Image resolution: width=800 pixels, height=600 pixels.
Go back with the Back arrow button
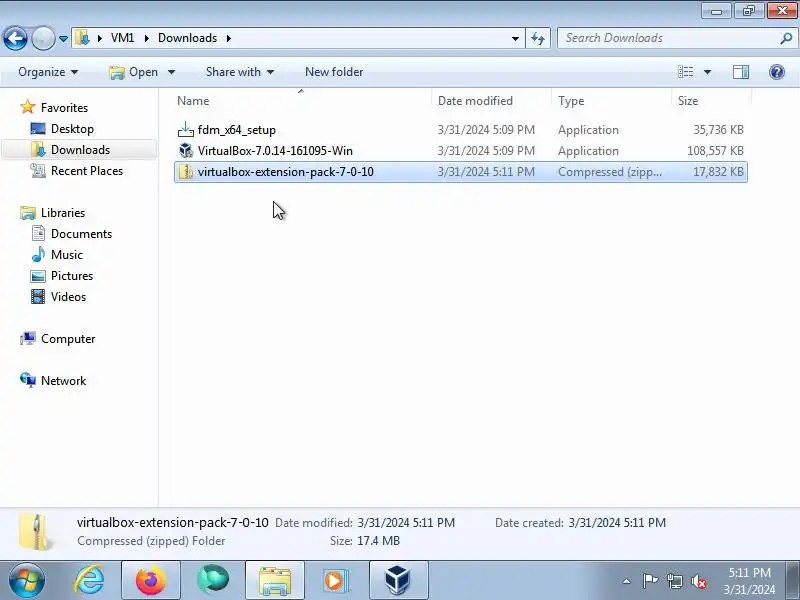click(15, 38)
